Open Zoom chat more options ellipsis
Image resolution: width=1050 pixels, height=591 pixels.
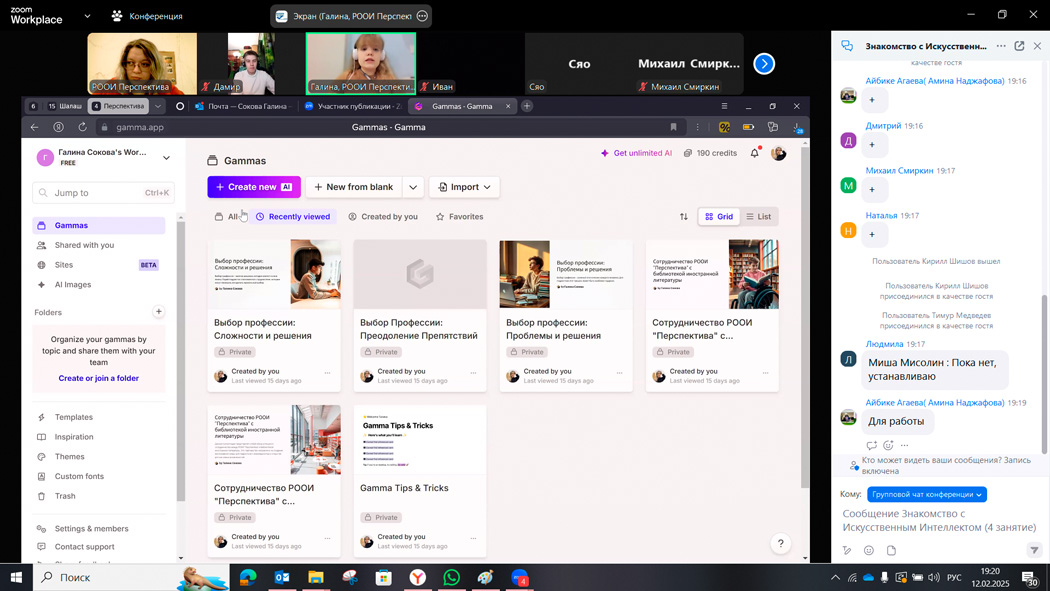coord(1000,46)
